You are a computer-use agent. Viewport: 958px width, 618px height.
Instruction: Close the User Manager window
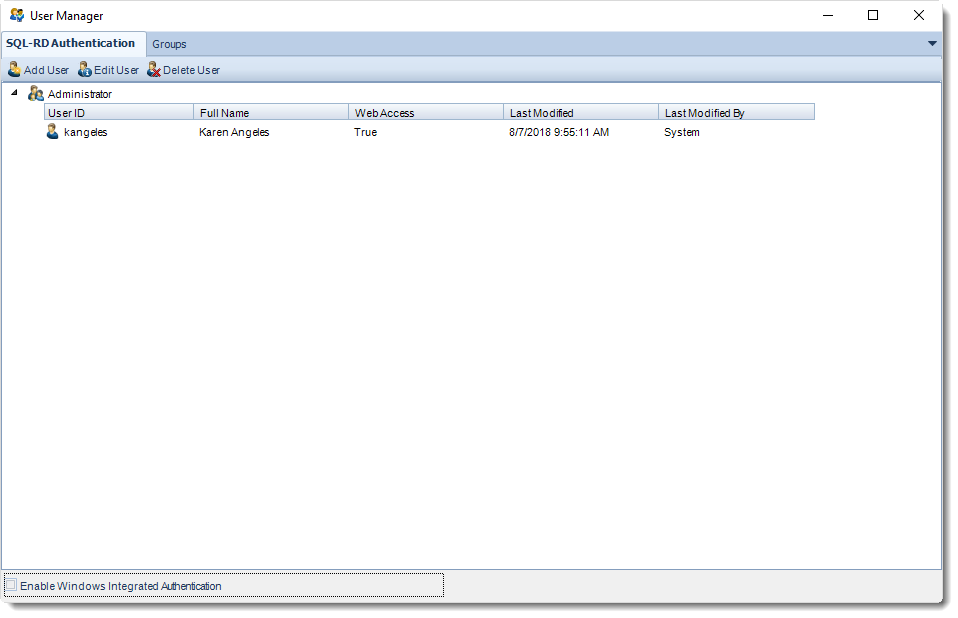918,15
